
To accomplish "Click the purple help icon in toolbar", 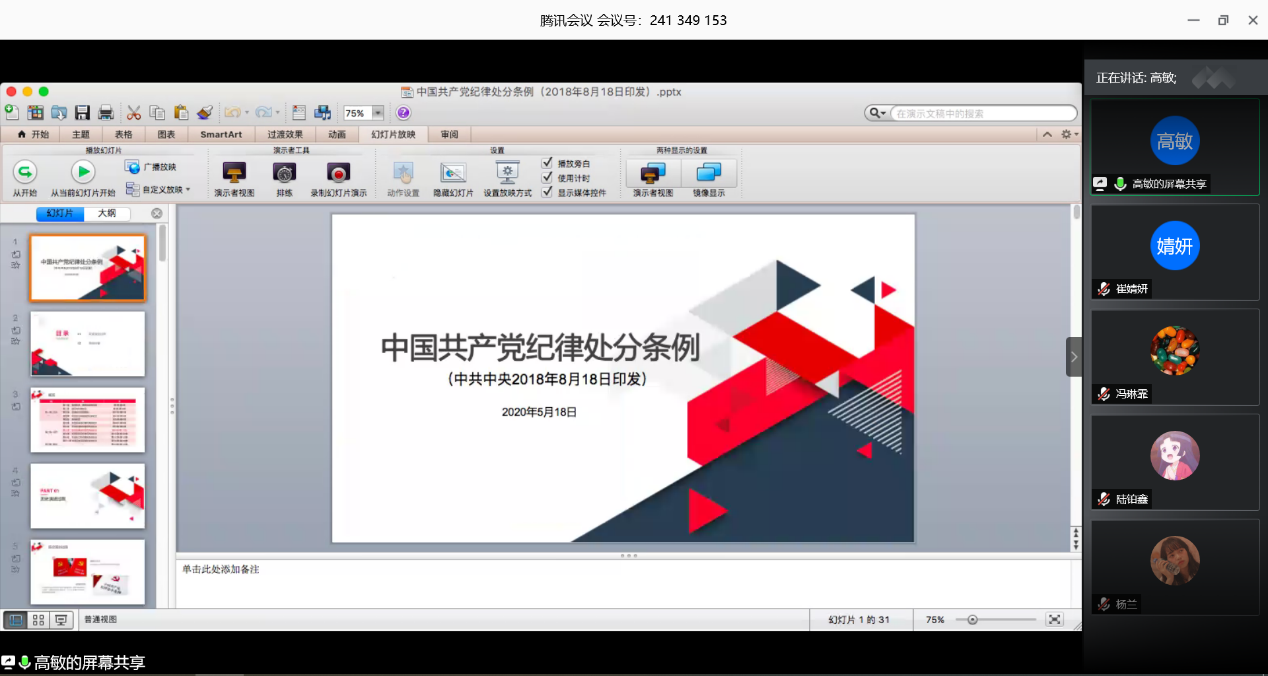I will pos(403,113).
